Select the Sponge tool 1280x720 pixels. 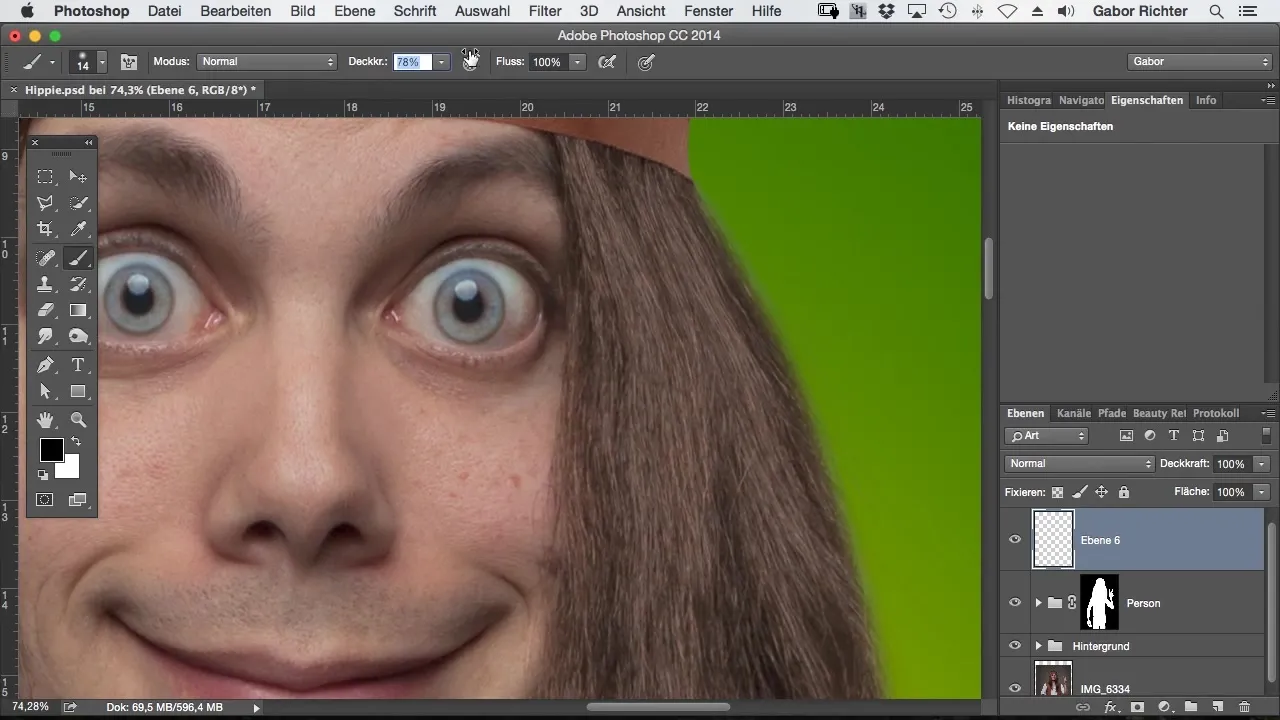[x=78, y=337]
